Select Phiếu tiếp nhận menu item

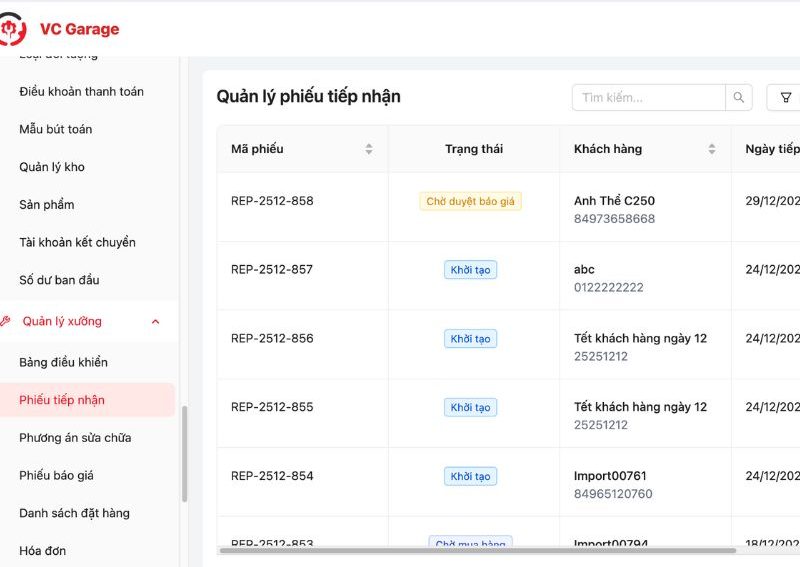pos(62,400)
